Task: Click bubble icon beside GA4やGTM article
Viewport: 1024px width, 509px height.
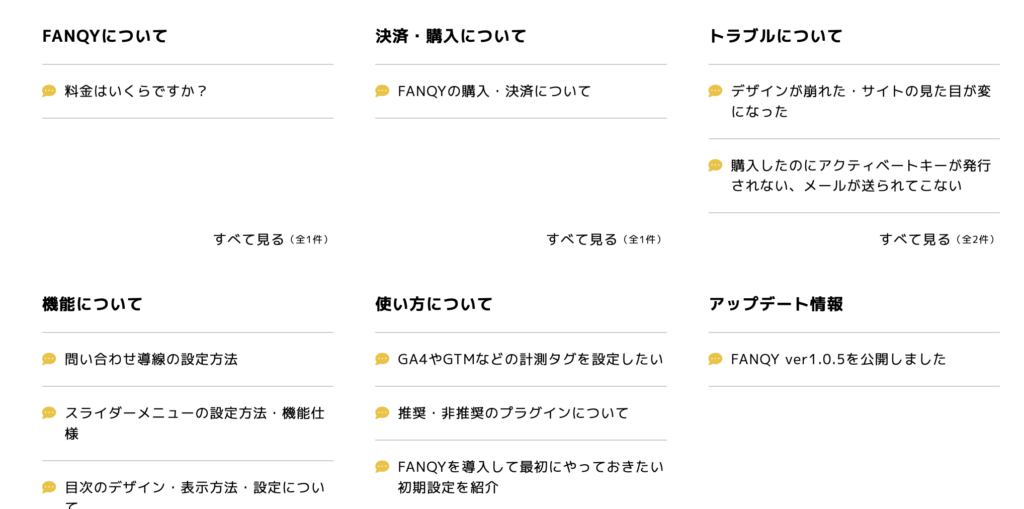Action: 382,359
